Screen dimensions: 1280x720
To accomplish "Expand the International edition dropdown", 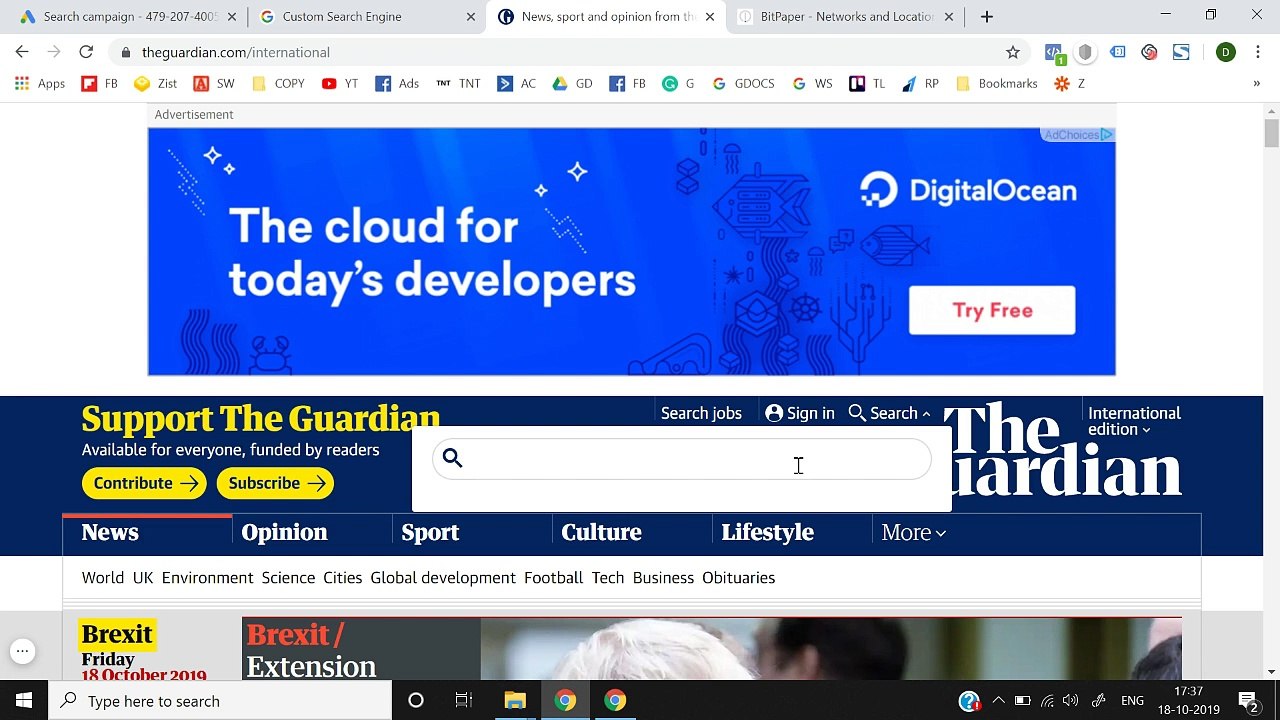I will pyautogui.click(x=1134, y=421).
